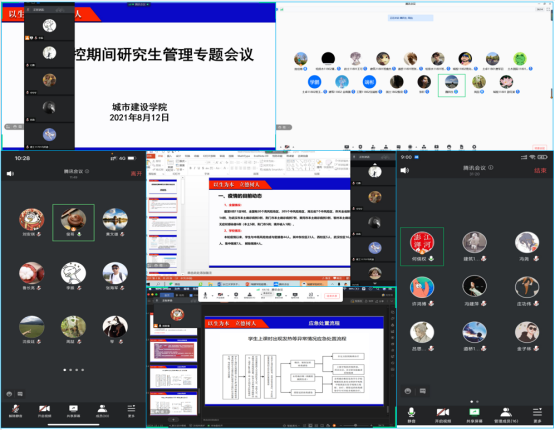555x430 pixels.
Task: Tap red 离开 leave button in left phone
Action: (136, 173)
